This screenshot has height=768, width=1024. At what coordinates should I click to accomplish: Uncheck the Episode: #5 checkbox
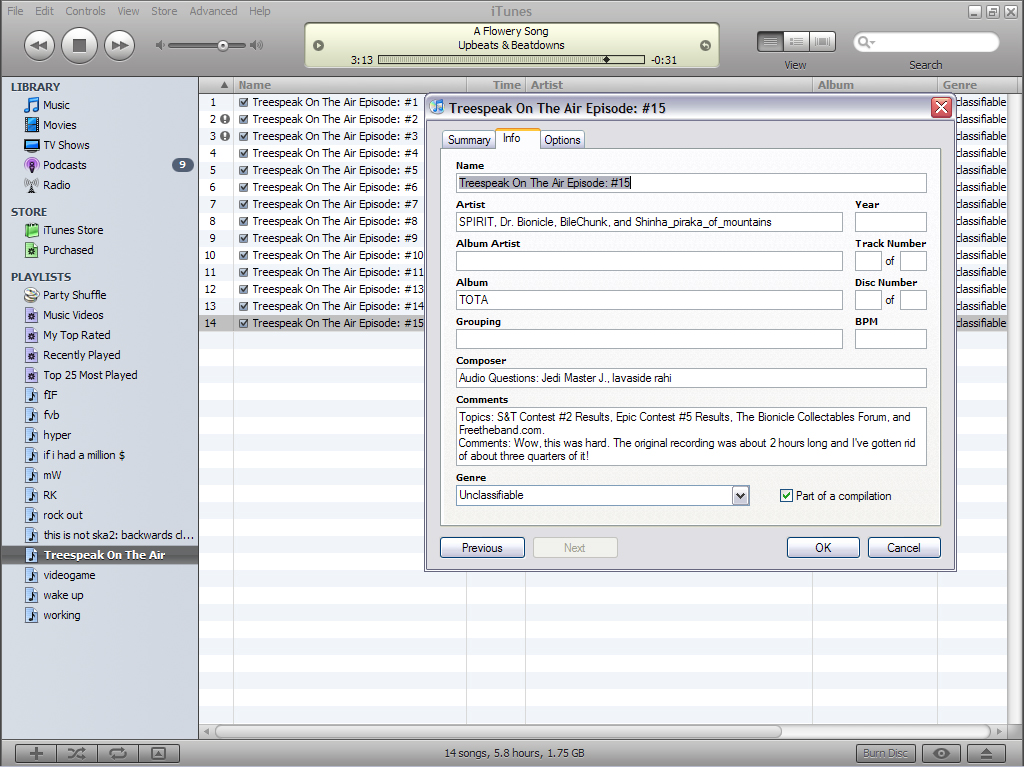click(244, 170)
